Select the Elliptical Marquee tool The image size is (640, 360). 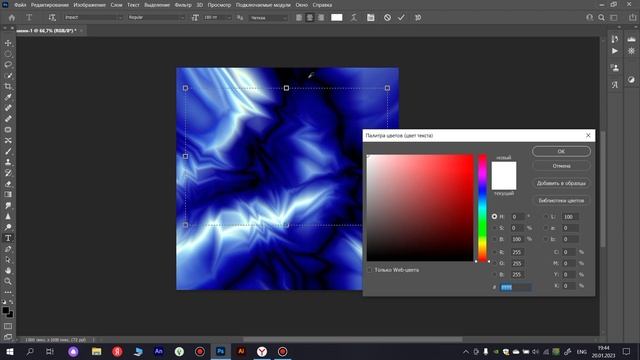click(8, 54)
